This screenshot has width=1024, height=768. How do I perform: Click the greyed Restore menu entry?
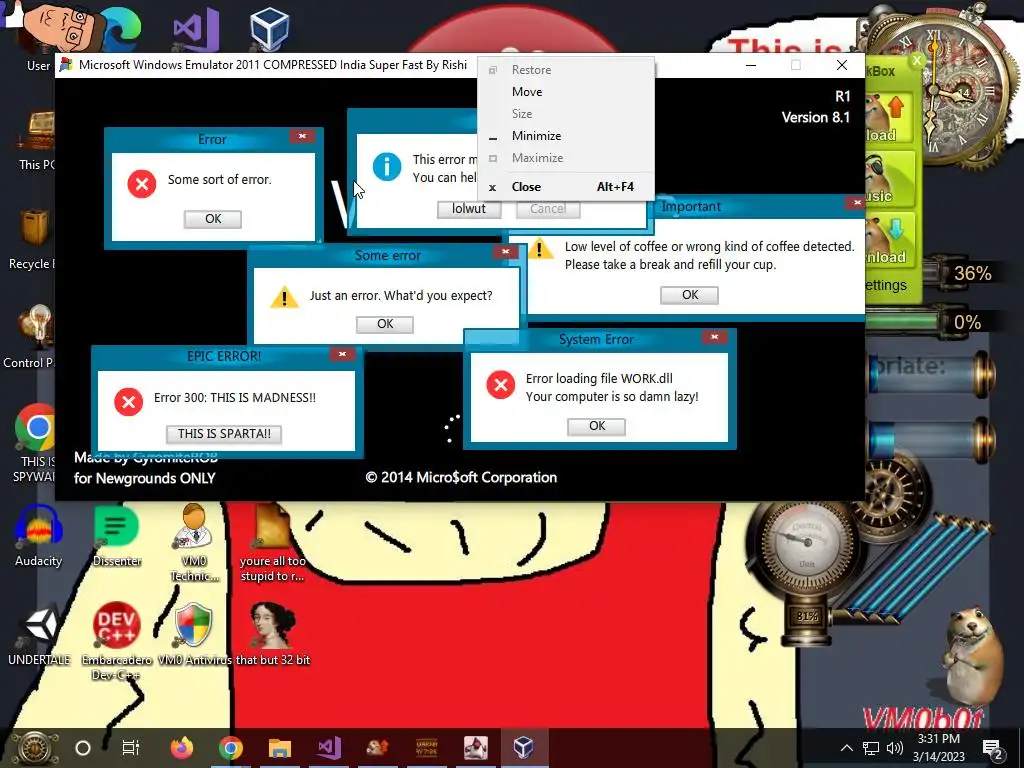click(x=566, y=70)
